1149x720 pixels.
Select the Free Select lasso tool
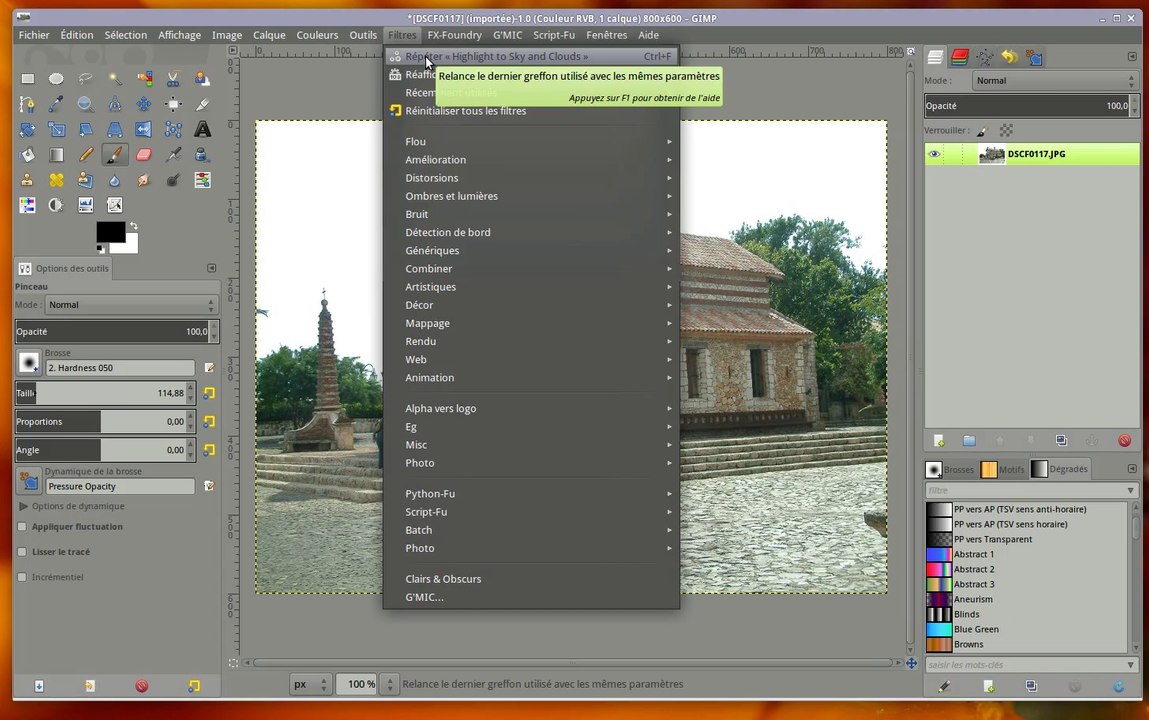pyautogui.click(x=86, y=78)
